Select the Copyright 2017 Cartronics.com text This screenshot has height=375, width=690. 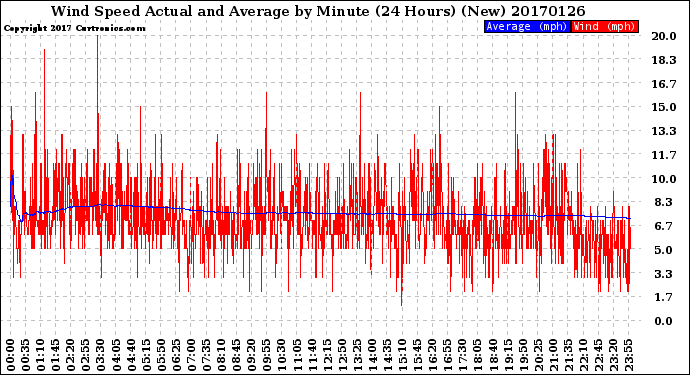(x=74, y=28)
